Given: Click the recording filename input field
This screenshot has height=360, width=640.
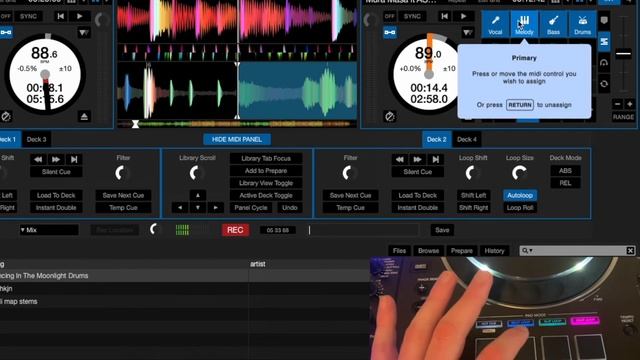Looking at the screenshot, I should pos(363,230).
